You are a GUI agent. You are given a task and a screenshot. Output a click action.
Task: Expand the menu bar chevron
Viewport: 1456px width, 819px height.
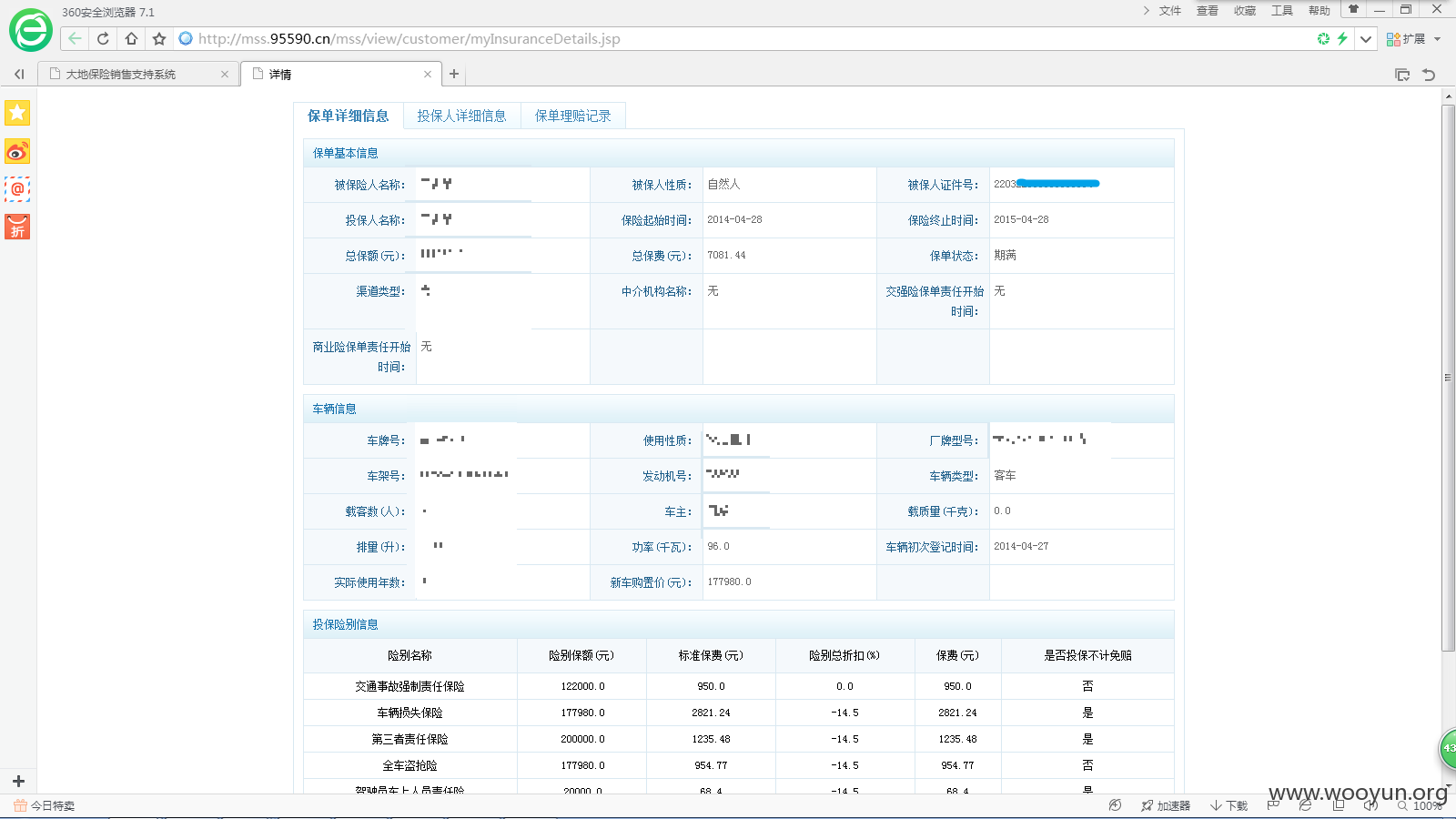[1146, 11]
